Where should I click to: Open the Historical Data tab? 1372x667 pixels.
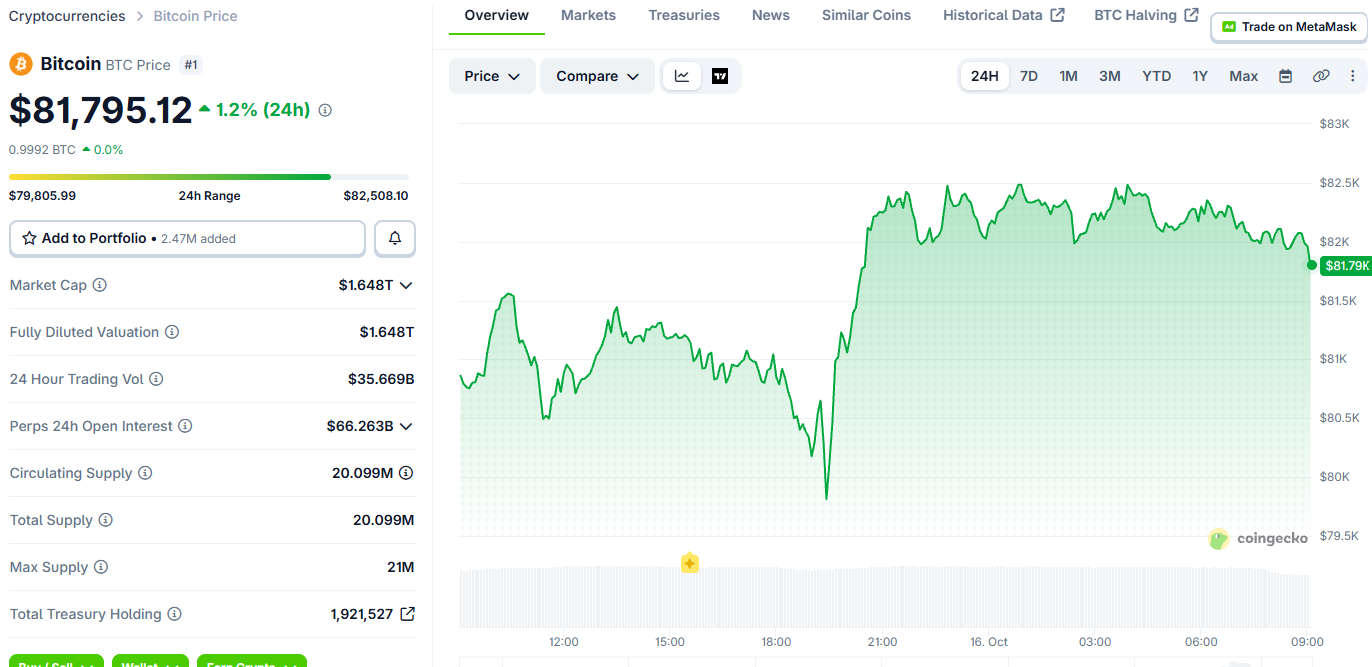coord(1003,16)
